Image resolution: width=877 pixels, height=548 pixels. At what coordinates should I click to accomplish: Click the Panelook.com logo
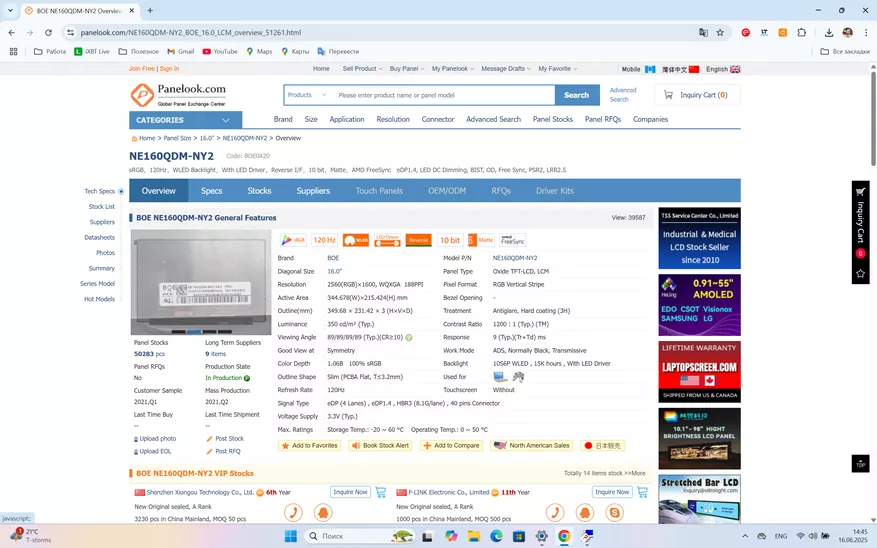(x=178, y=94)
